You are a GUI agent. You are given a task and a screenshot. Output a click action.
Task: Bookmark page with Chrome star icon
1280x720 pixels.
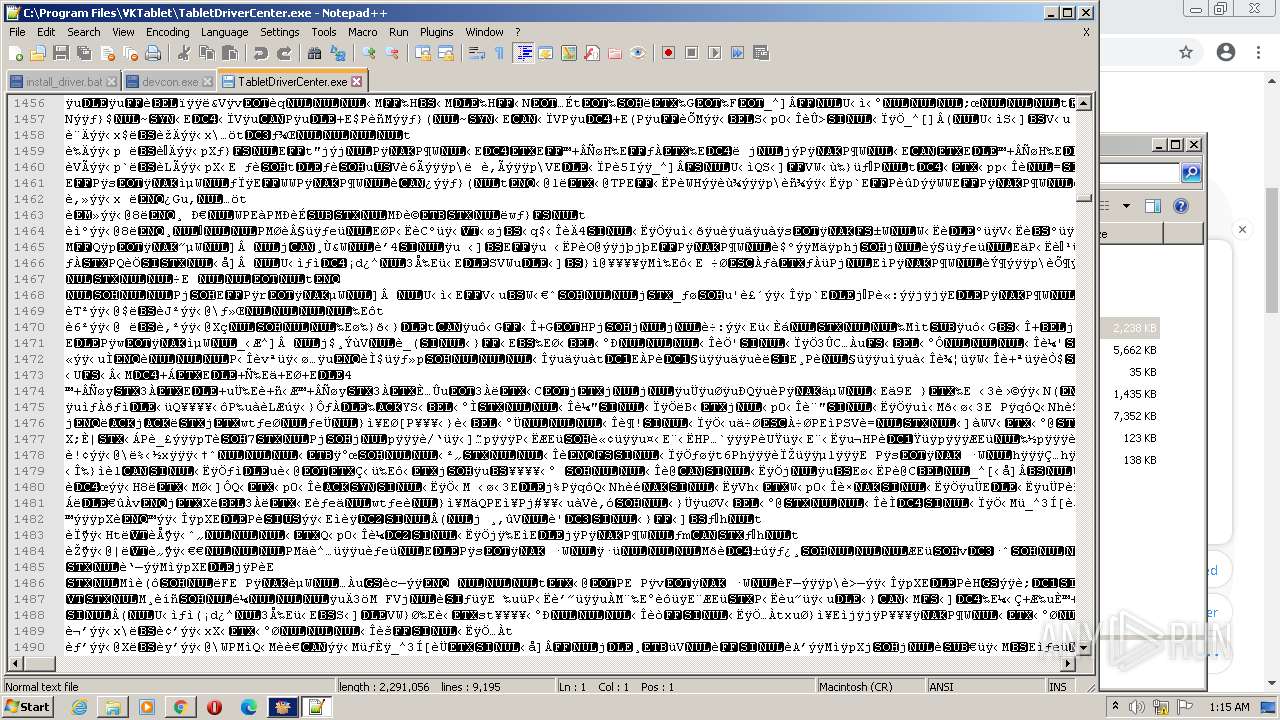click(1186, 52)
